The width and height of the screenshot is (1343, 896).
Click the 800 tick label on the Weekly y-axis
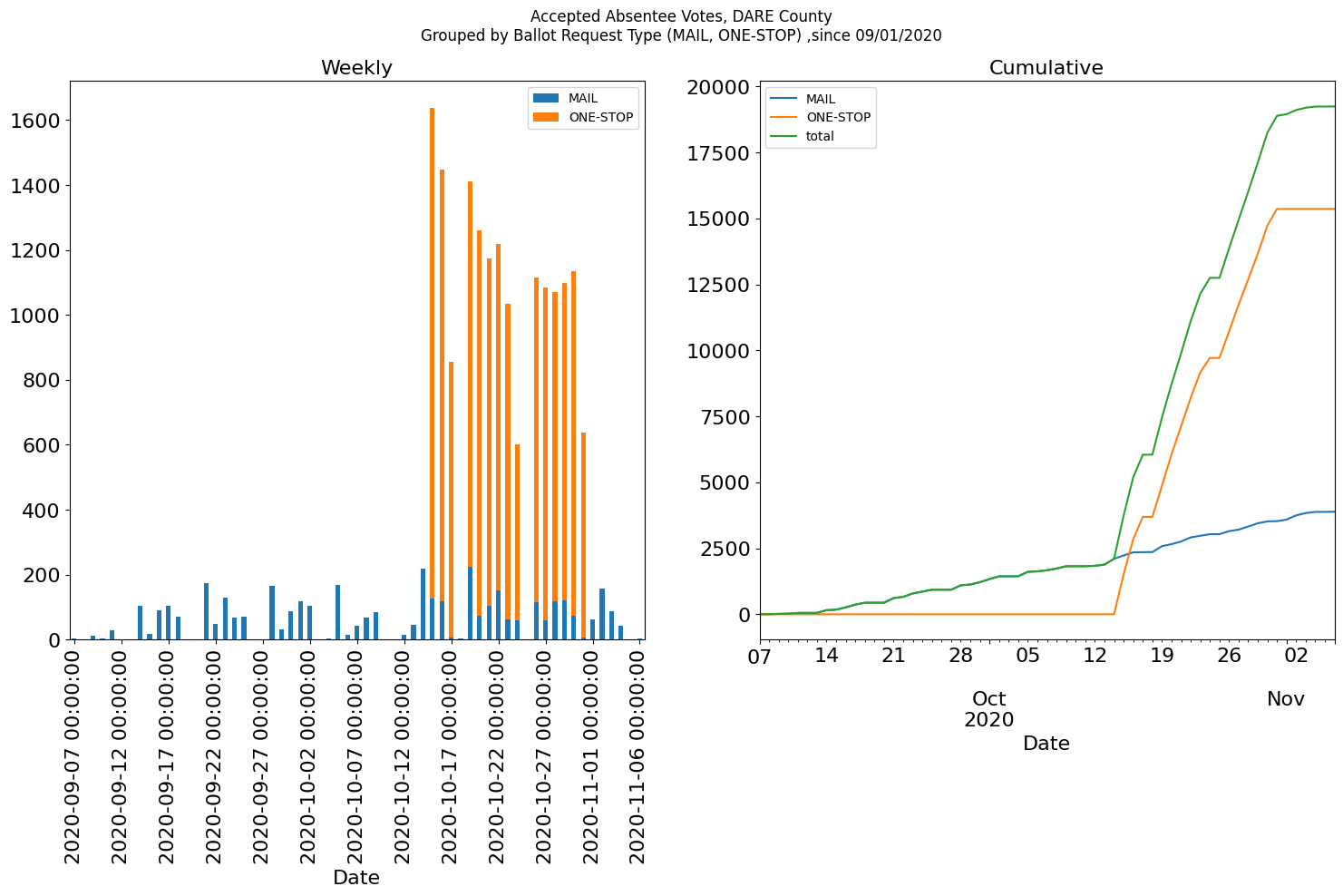[x=41, y=381]
